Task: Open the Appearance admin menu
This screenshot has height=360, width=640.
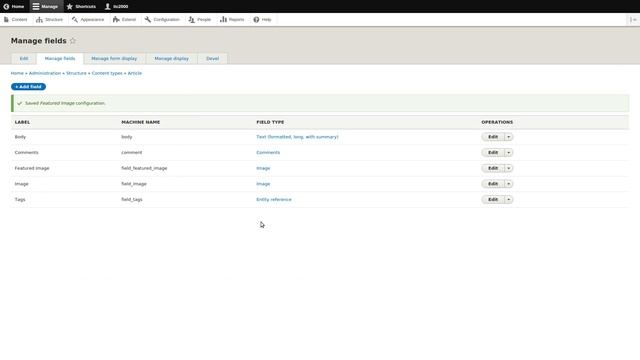Action: pos(88,20)
